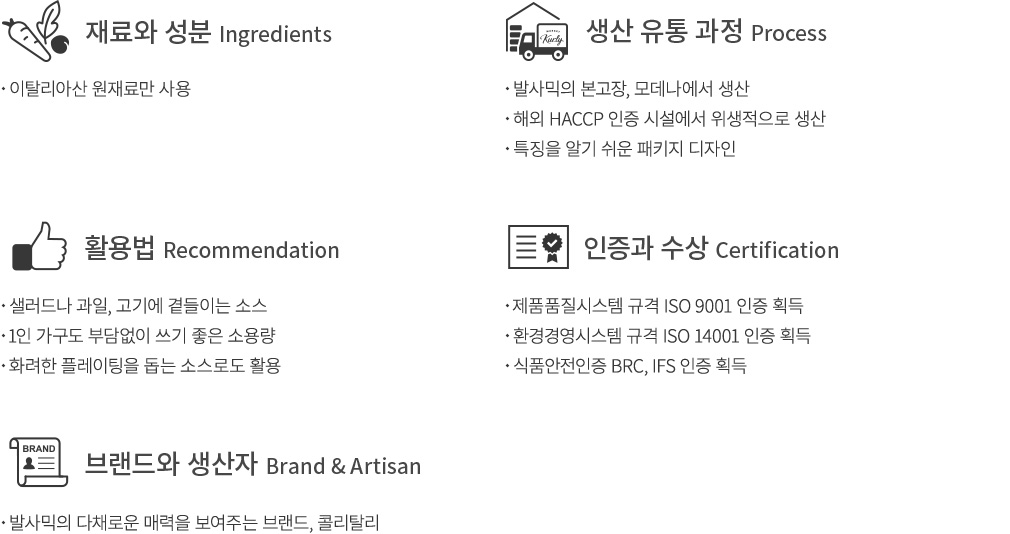The width and height of the screenshot is (1010, 534).
Task: Click the HACCP 인증 시설 bullet text
Action: tap(665, 119)
